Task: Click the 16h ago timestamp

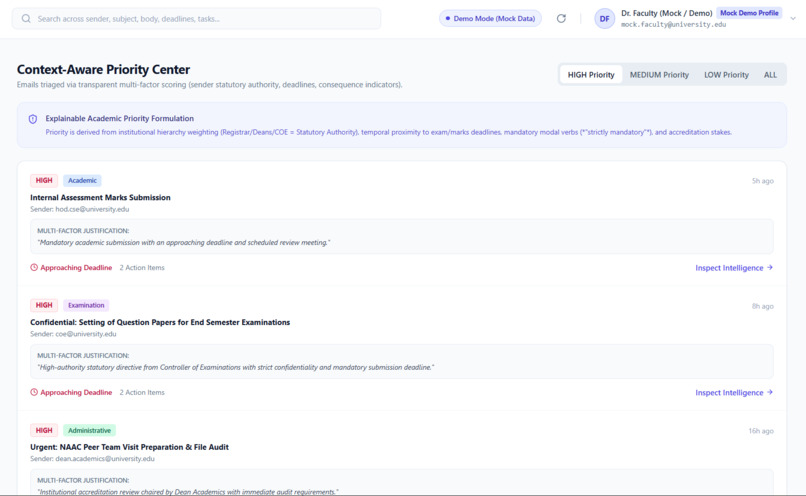Action: [x=761, y=431]
